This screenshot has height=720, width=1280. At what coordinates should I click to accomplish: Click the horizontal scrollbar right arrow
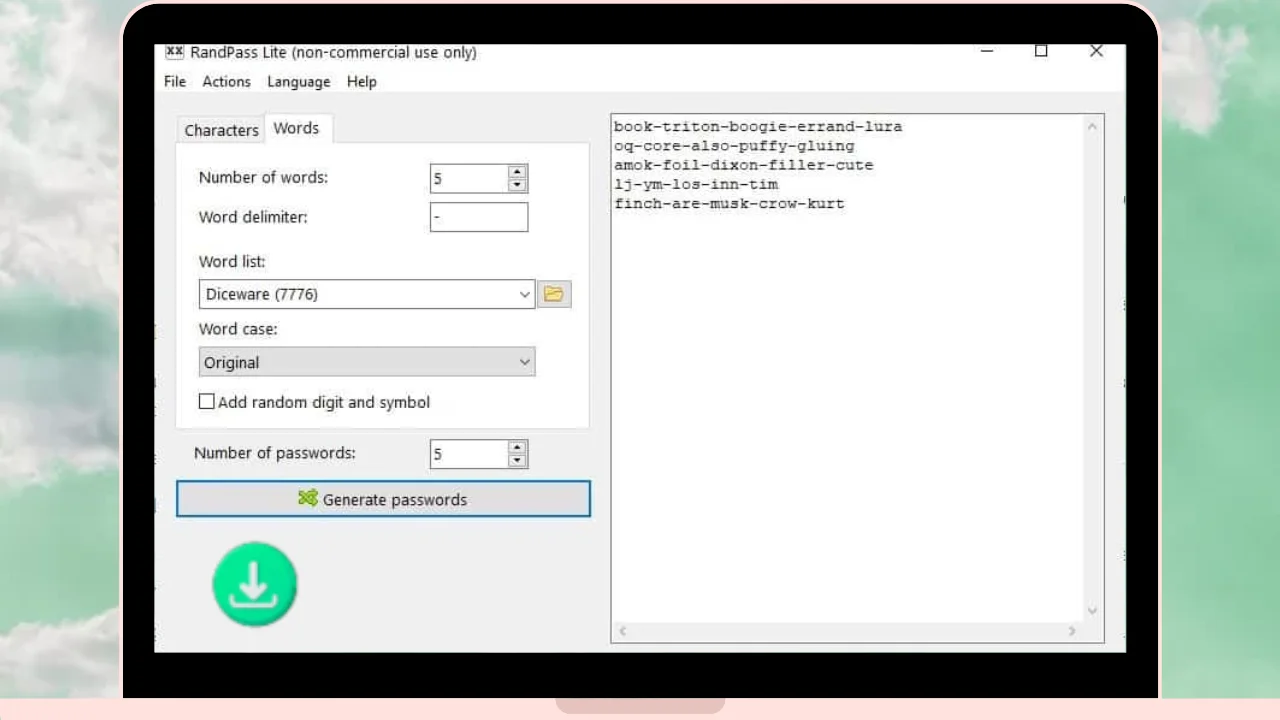[1072, 631]
